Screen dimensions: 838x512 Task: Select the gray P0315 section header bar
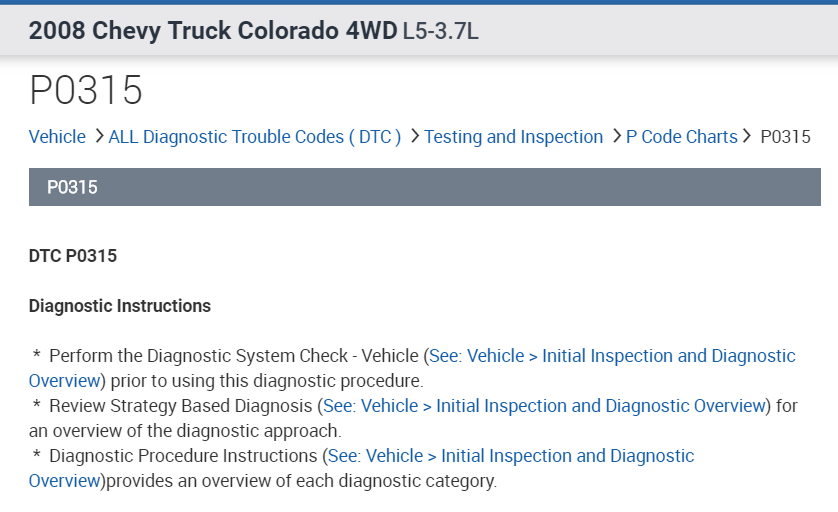pos(424,186)
